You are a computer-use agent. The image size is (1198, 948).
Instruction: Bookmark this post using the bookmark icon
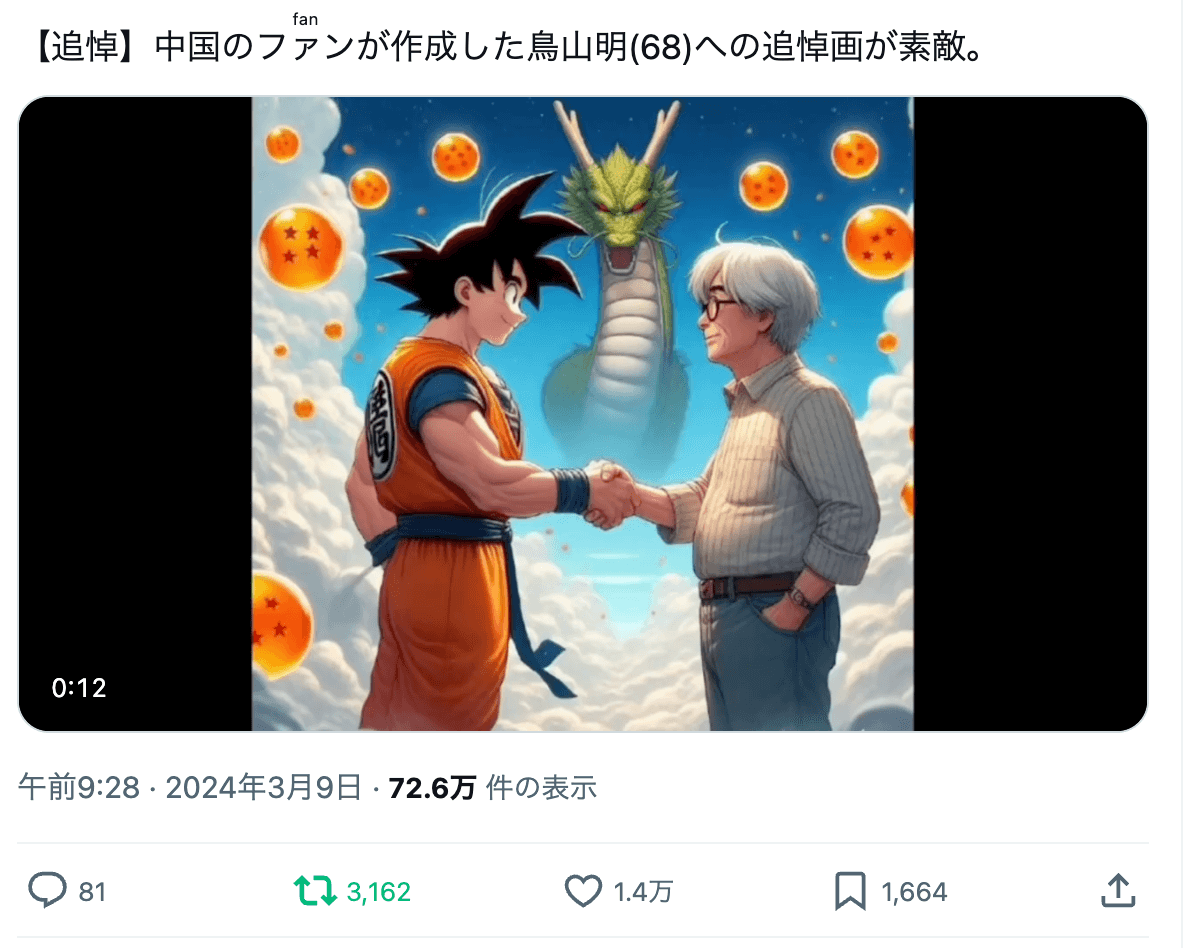(x=850, y=891)
